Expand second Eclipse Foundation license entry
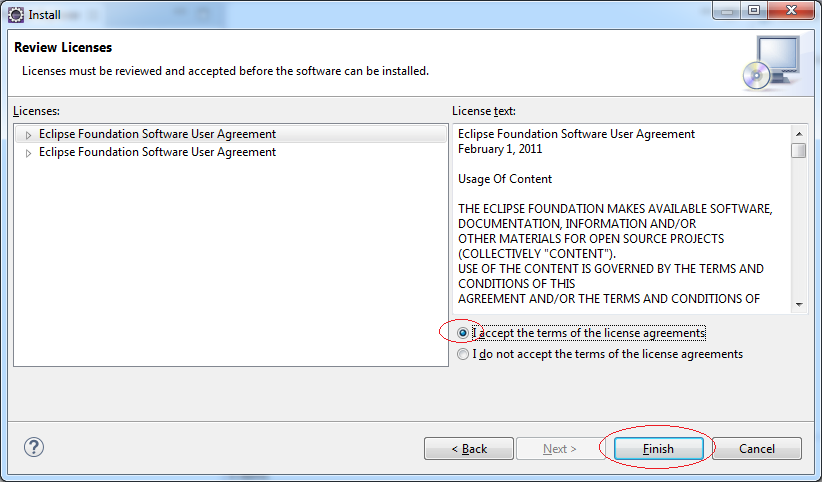Screen dimensions: 822x482 pos(29,153)
